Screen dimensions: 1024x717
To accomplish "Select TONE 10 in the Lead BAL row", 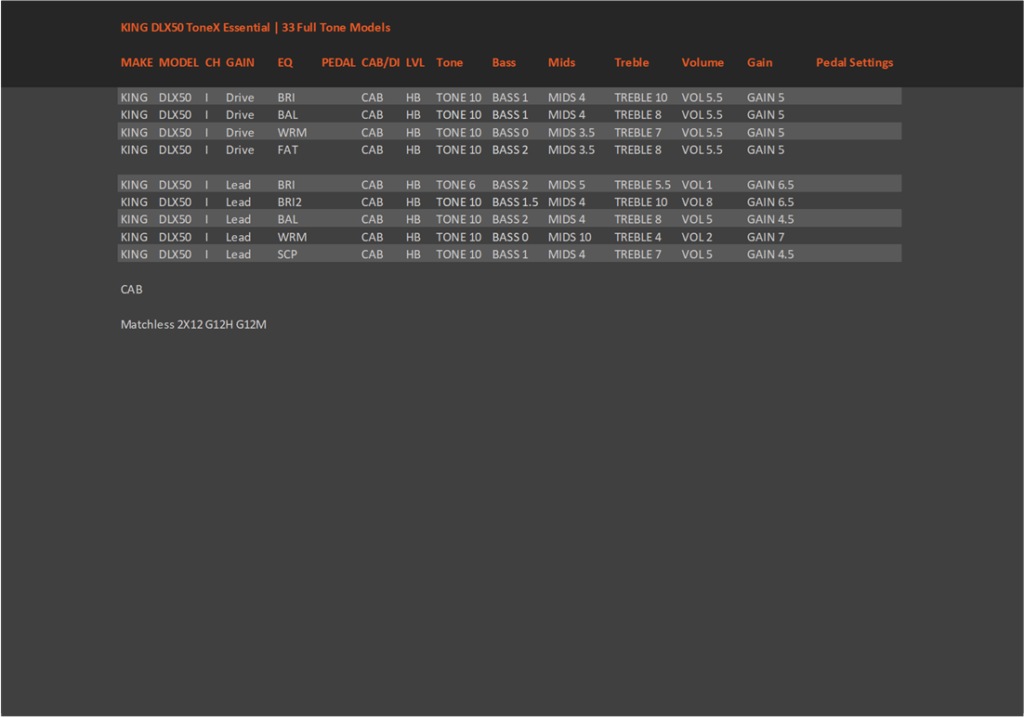I will [458, 219].
